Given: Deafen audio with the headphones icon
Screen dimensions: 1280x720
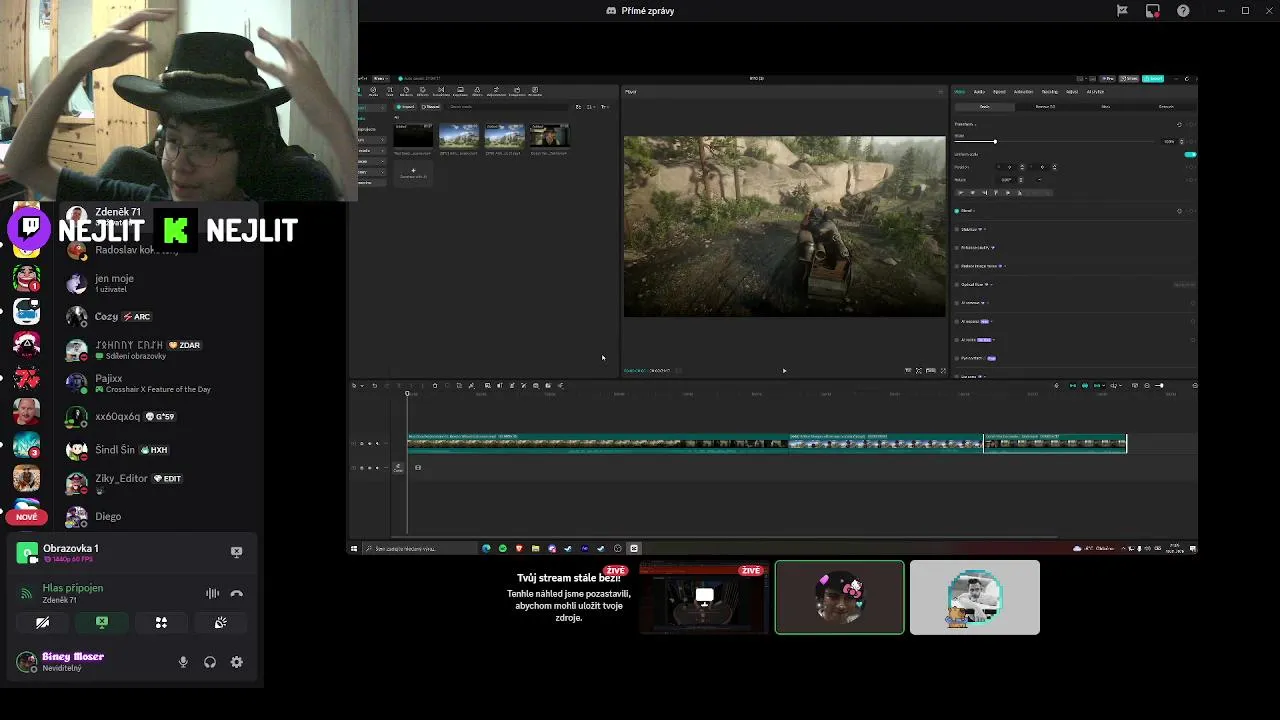Looking at the screenshot, I should point(210,662).
